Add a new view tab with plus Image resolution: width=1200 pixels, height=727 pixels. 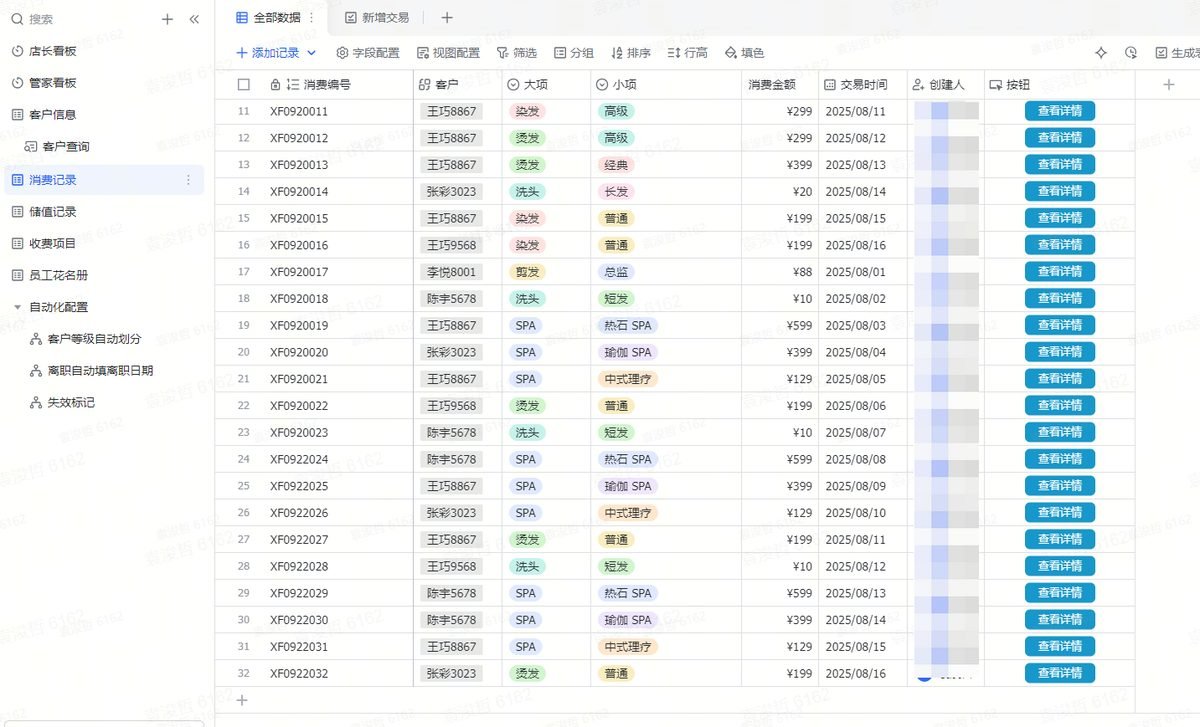click(x=447, y=18)
